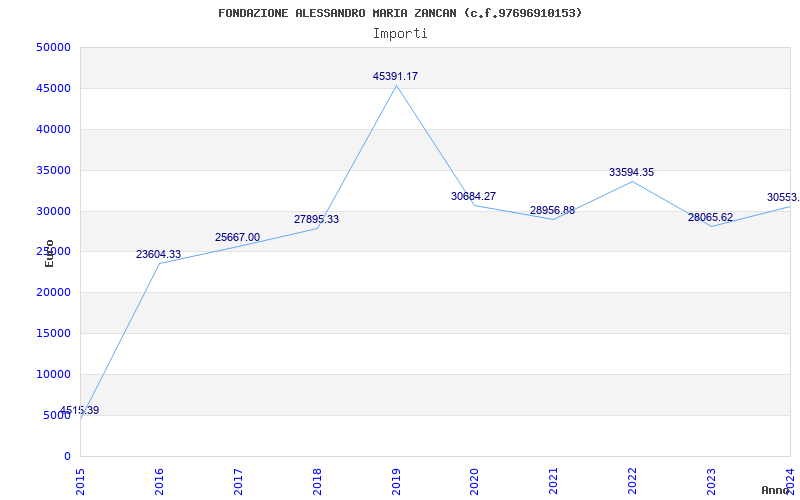Click the 2017 x-axis year label
The image size is (800, 500).
[238, 481]
